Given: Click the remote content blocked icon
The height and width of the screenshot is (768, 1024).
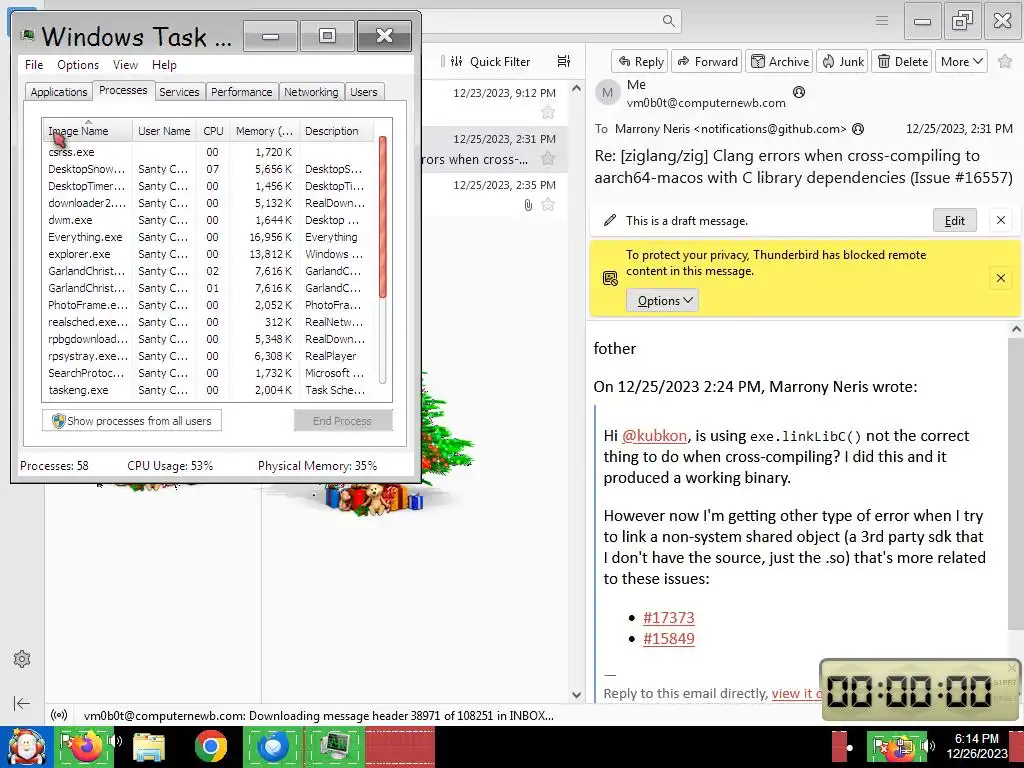Looking at the screenshot, I should (610, 278).
